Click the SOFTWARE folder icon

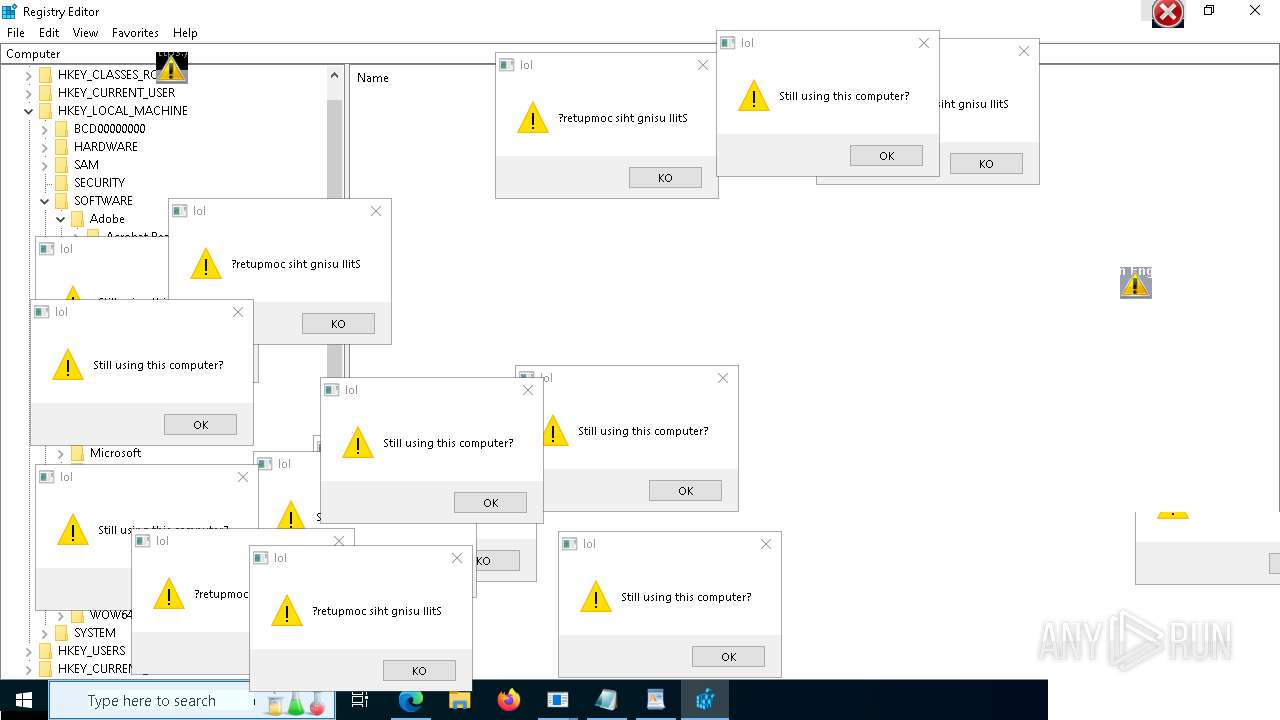[x=61, y=201]
